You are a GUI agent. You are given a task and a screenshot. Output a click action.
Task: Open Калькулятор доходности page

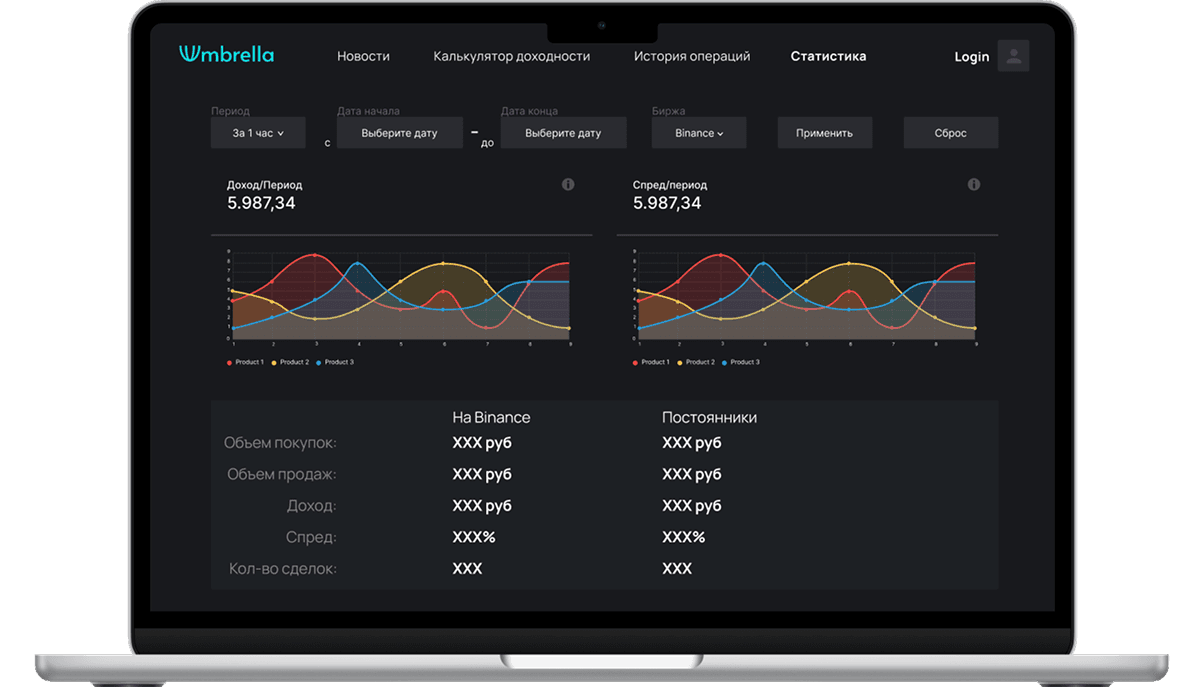click(x=511, y=57)
